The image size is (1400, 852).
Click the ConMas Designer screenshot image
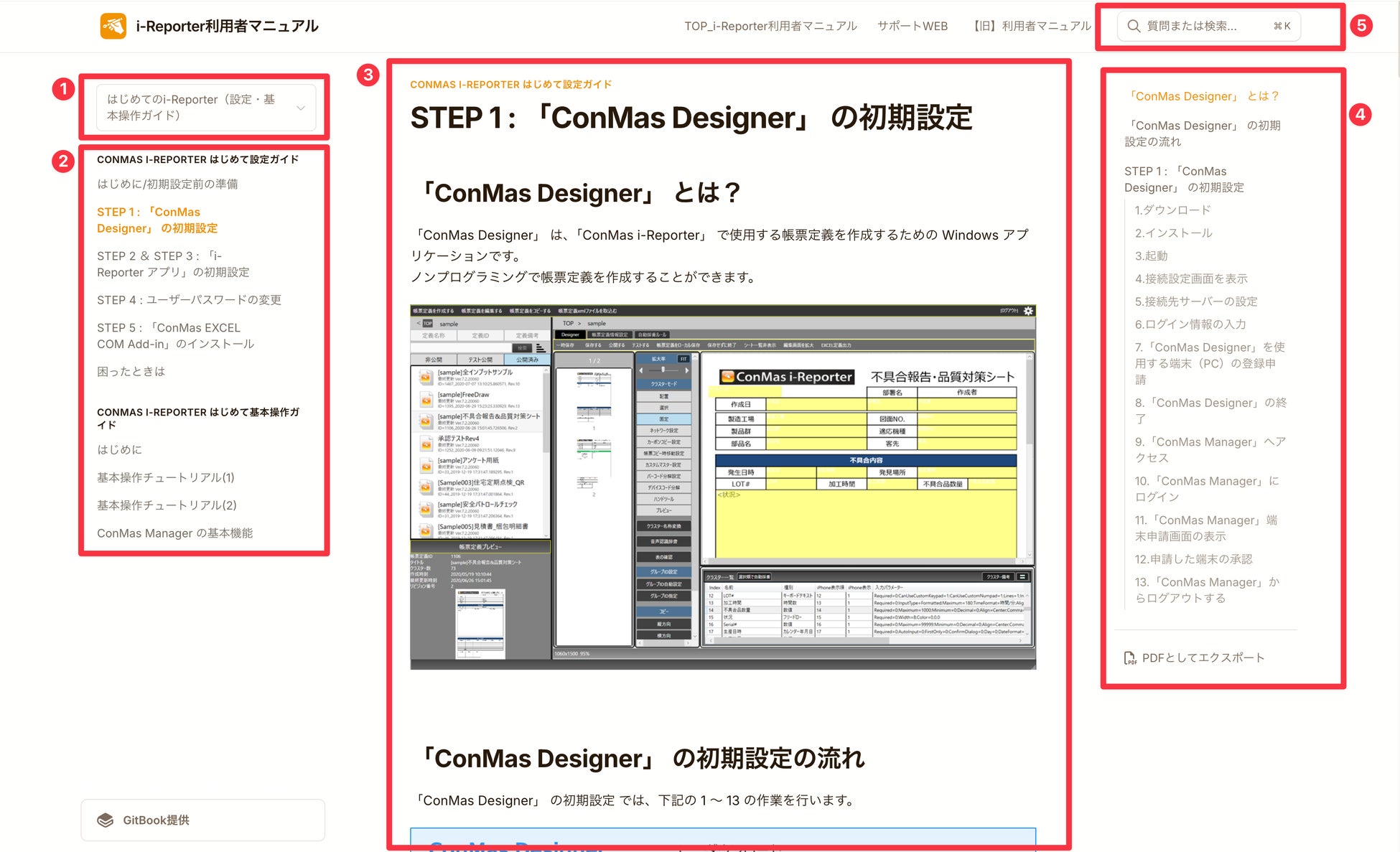point(722,487)
